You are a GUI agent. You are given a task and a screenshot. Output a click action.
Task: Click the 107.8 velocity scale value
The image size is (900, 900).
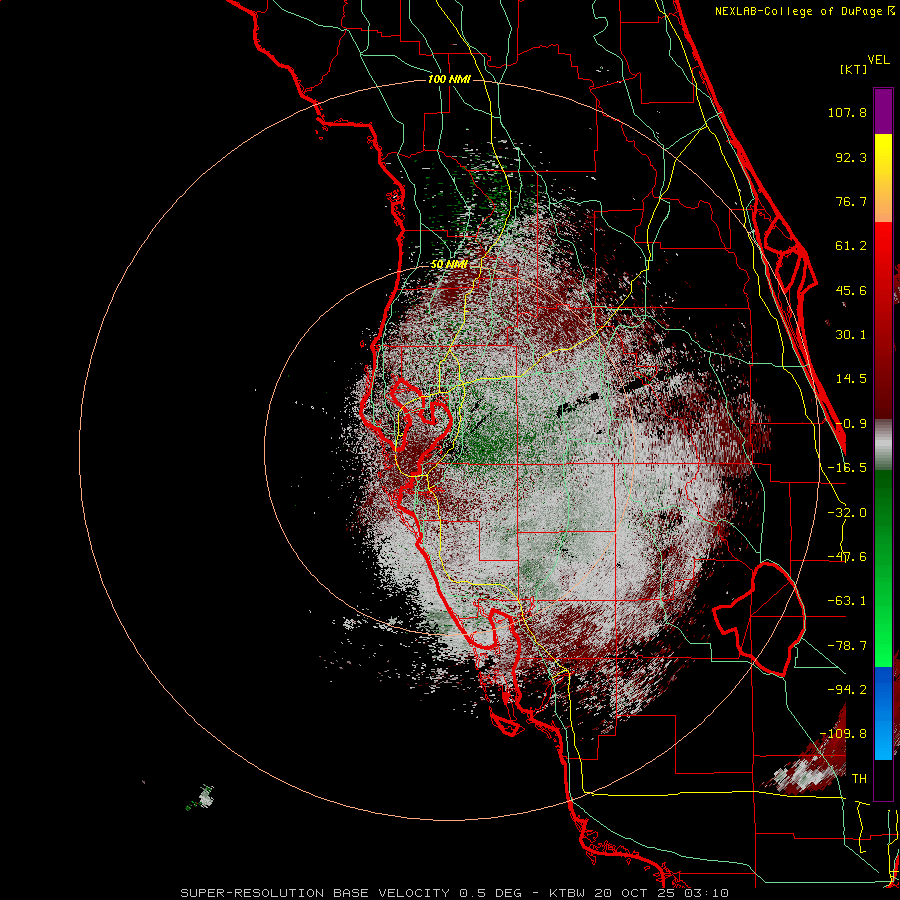coord(847,112)
